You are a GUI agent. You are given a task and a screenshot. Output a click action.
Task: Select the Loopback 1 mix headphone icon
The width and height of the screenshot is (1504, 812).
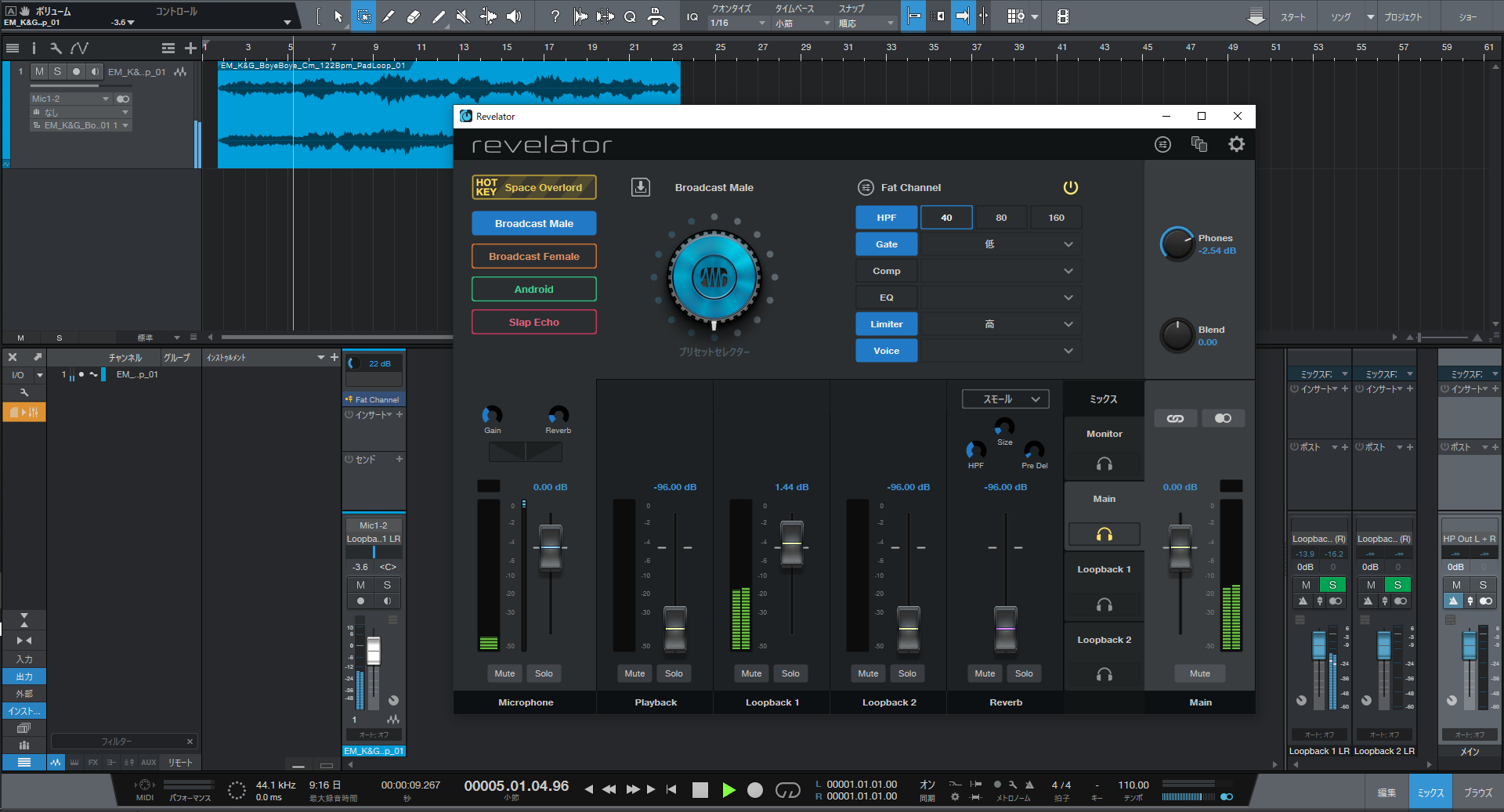(1104, 604)
